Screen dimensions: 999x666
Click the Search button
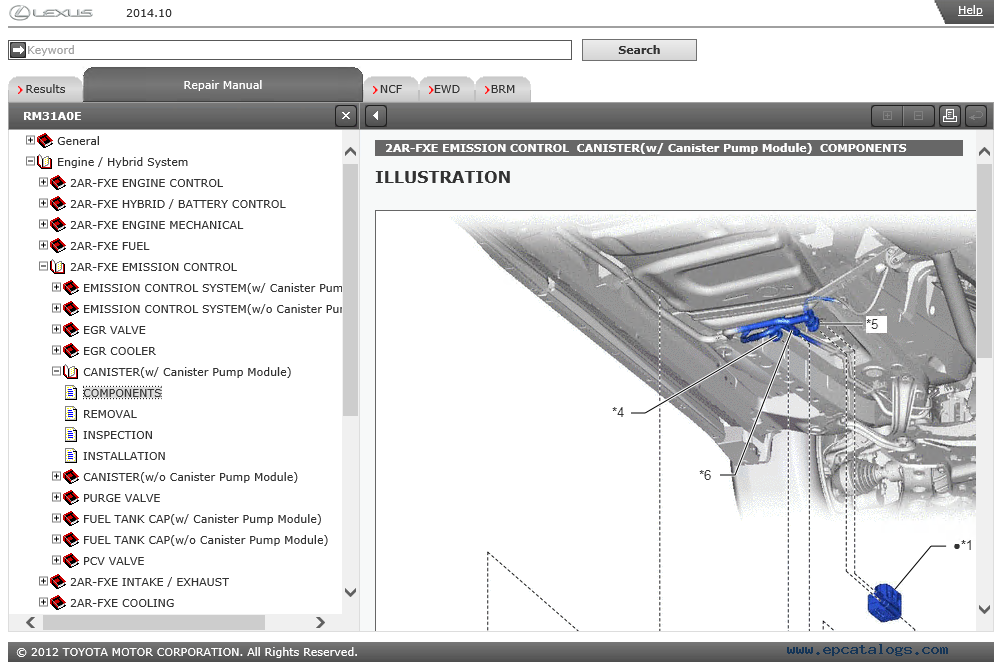[x=639, y=50]
